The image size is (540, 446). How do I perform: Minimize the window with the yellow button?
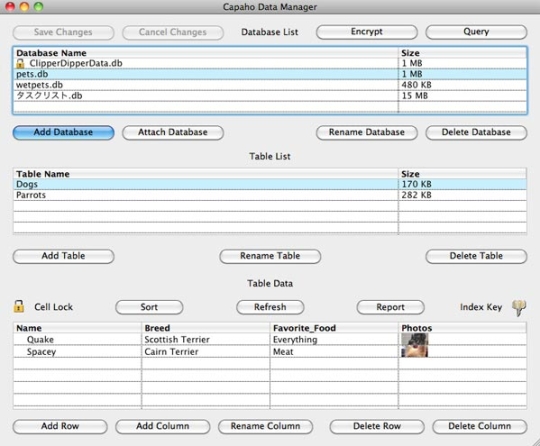point(24,7)
